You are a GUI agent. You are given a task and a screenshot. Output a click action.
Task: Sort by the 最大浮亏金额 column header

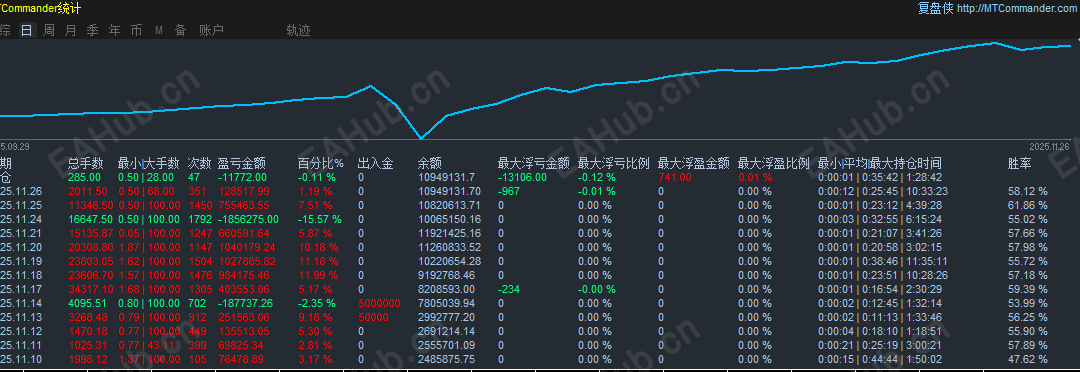tap(533, 163)
